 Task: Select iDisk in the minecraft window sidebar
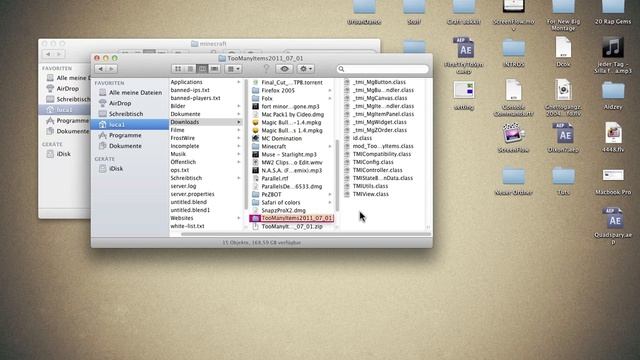(64, 154)
